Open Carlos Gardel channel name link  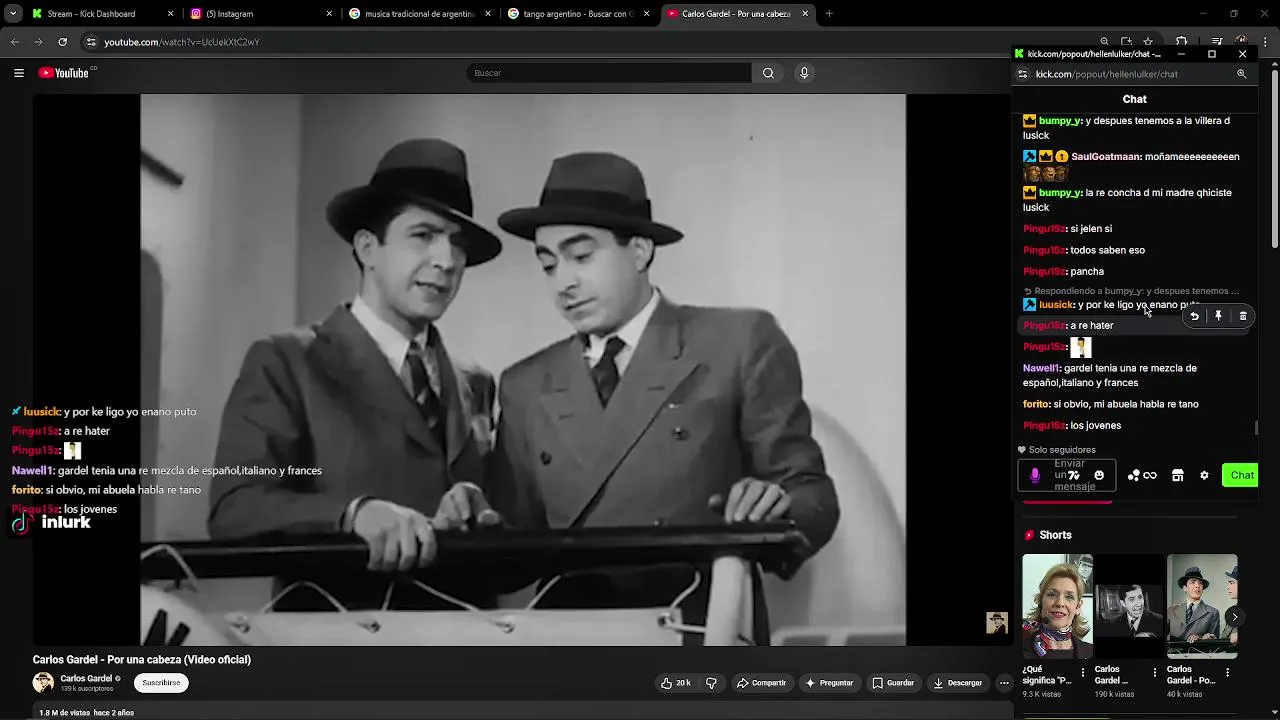click(86, 678)
